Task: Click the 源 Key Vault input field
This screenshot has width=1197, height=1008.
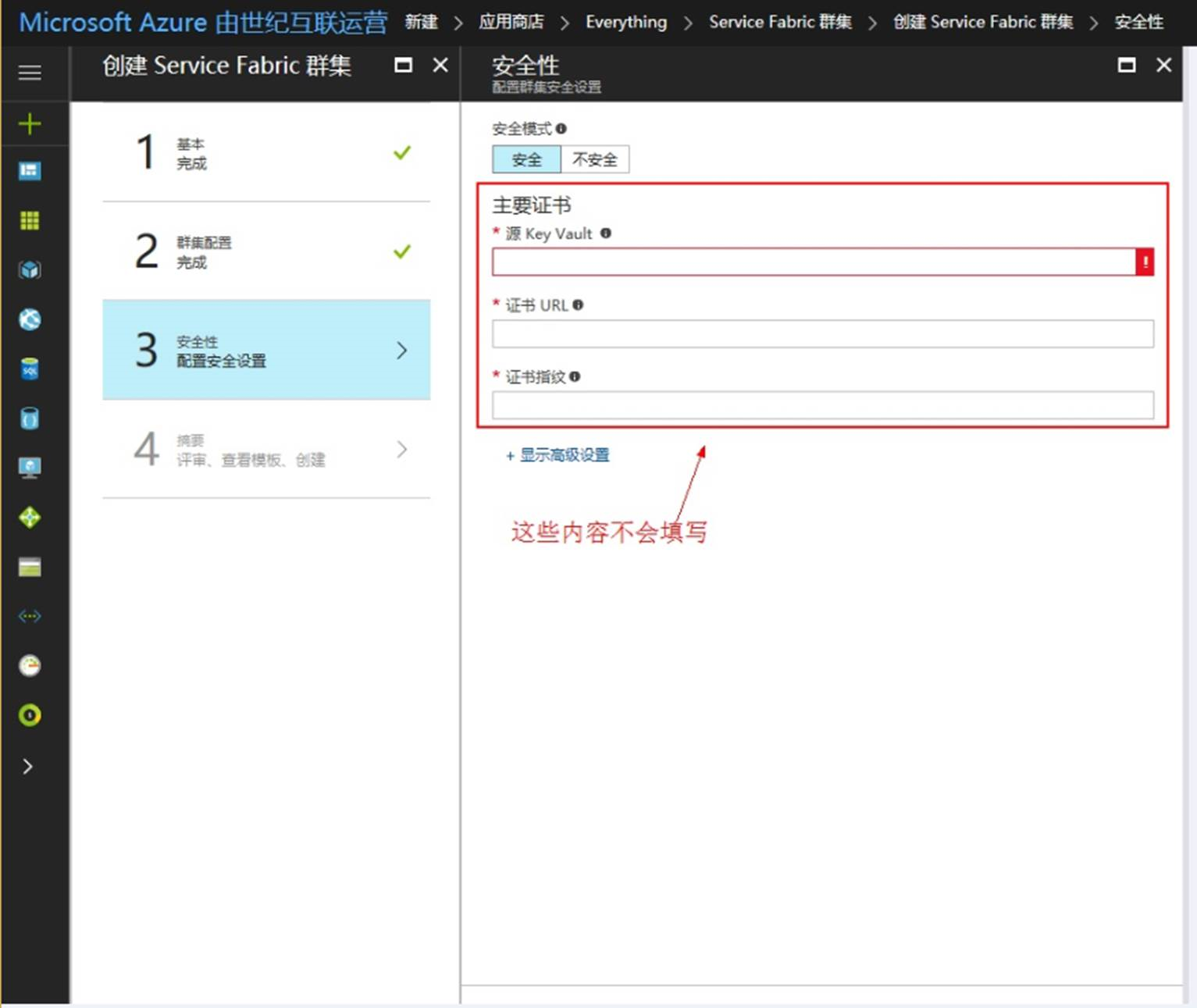Action: (813, 262)
